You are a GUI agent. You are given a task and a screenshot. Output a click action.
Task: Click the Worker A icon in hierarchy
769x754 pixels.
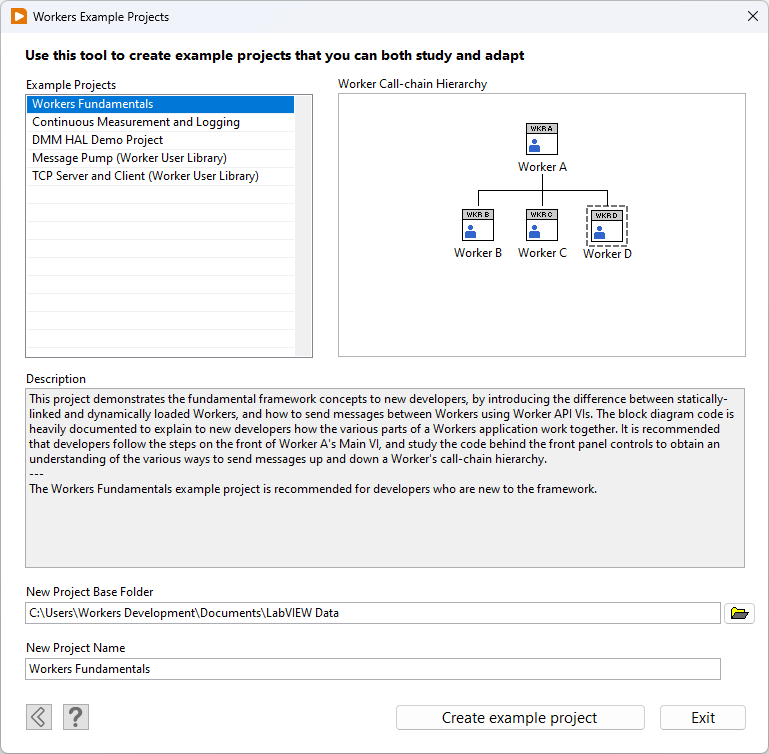(x=541, y=140)
